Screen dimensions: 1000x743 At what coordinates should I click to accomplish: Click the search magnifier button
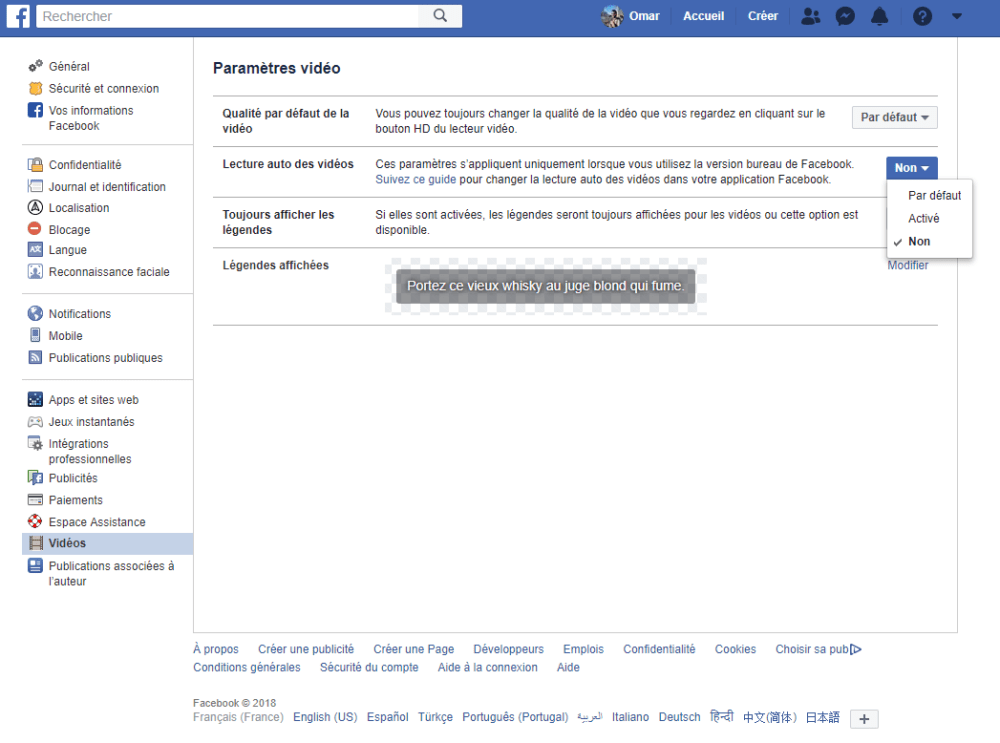click(440, 16)
